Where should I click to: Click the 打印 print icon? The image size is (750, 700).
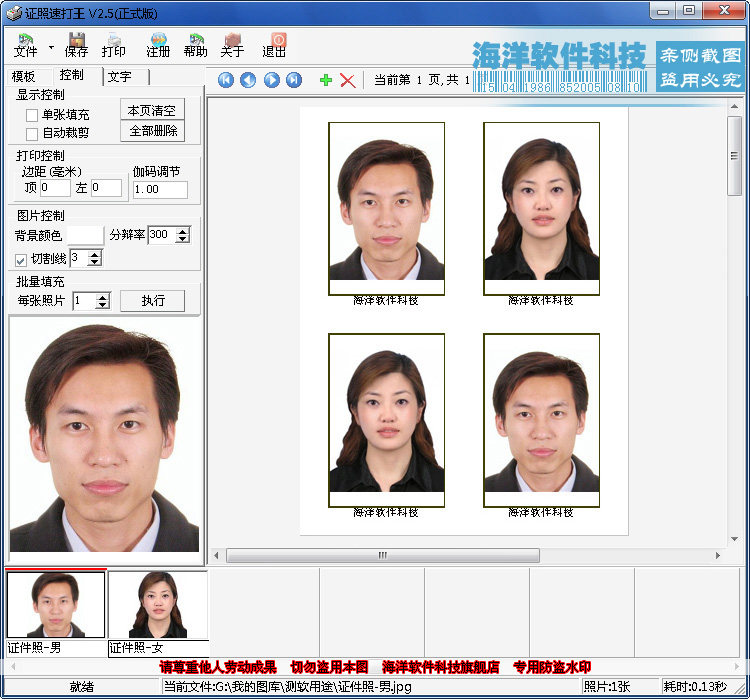pos(113,45)
